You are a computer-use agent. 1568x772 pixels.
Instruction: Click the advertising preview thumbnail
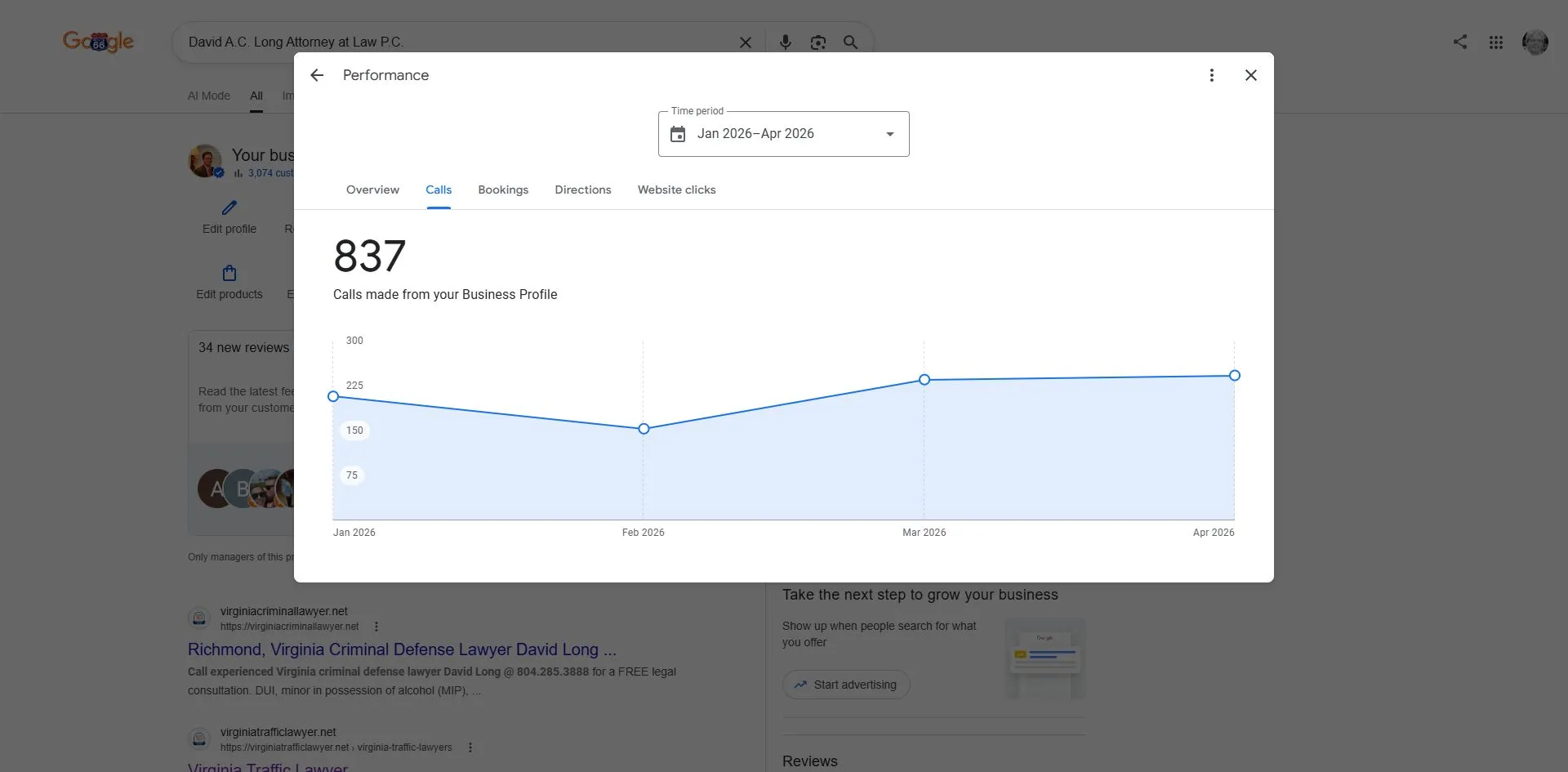pyautogui.click(x=1045, y=658)
